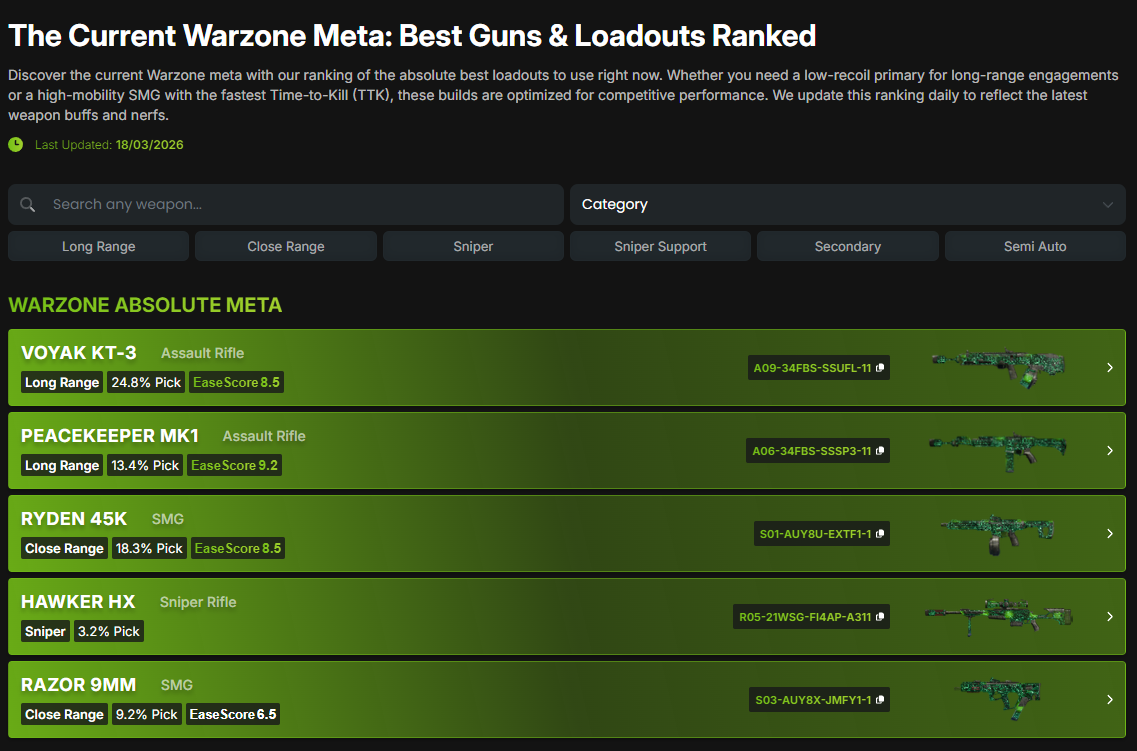Focus the Search any weapon field
This screenshot has height=751, width=1137.
[300, 204]
